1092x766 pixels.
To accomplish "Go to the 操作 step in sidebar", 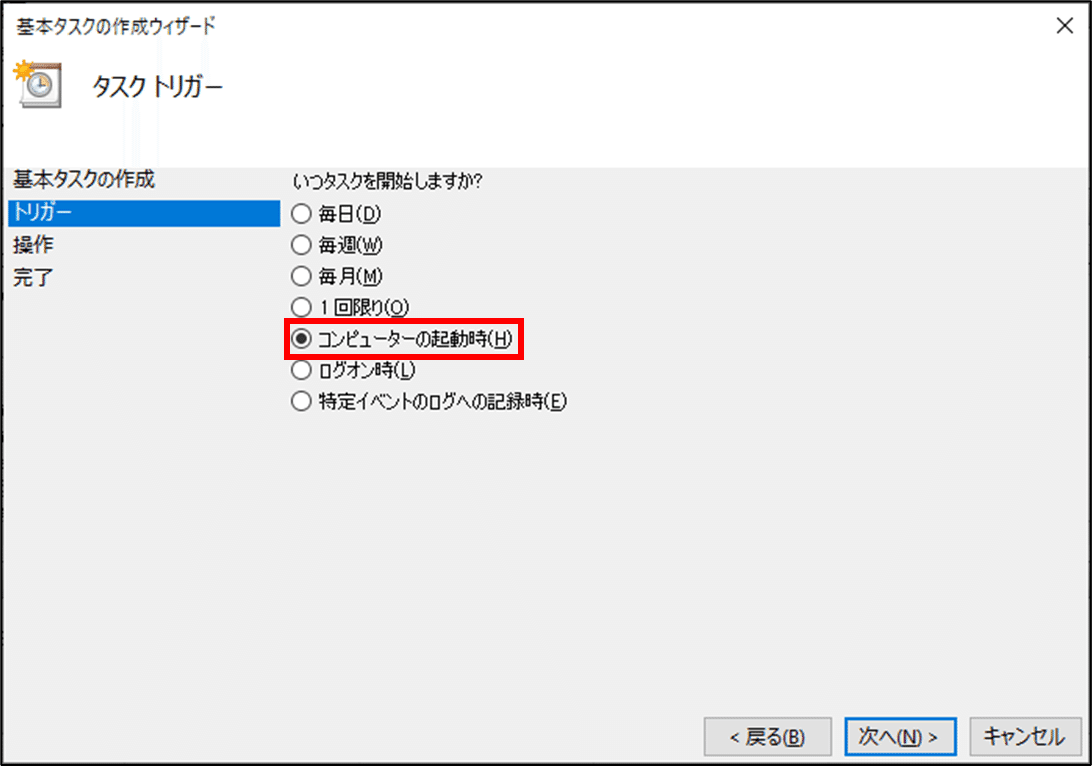I will tap(33, 245).
